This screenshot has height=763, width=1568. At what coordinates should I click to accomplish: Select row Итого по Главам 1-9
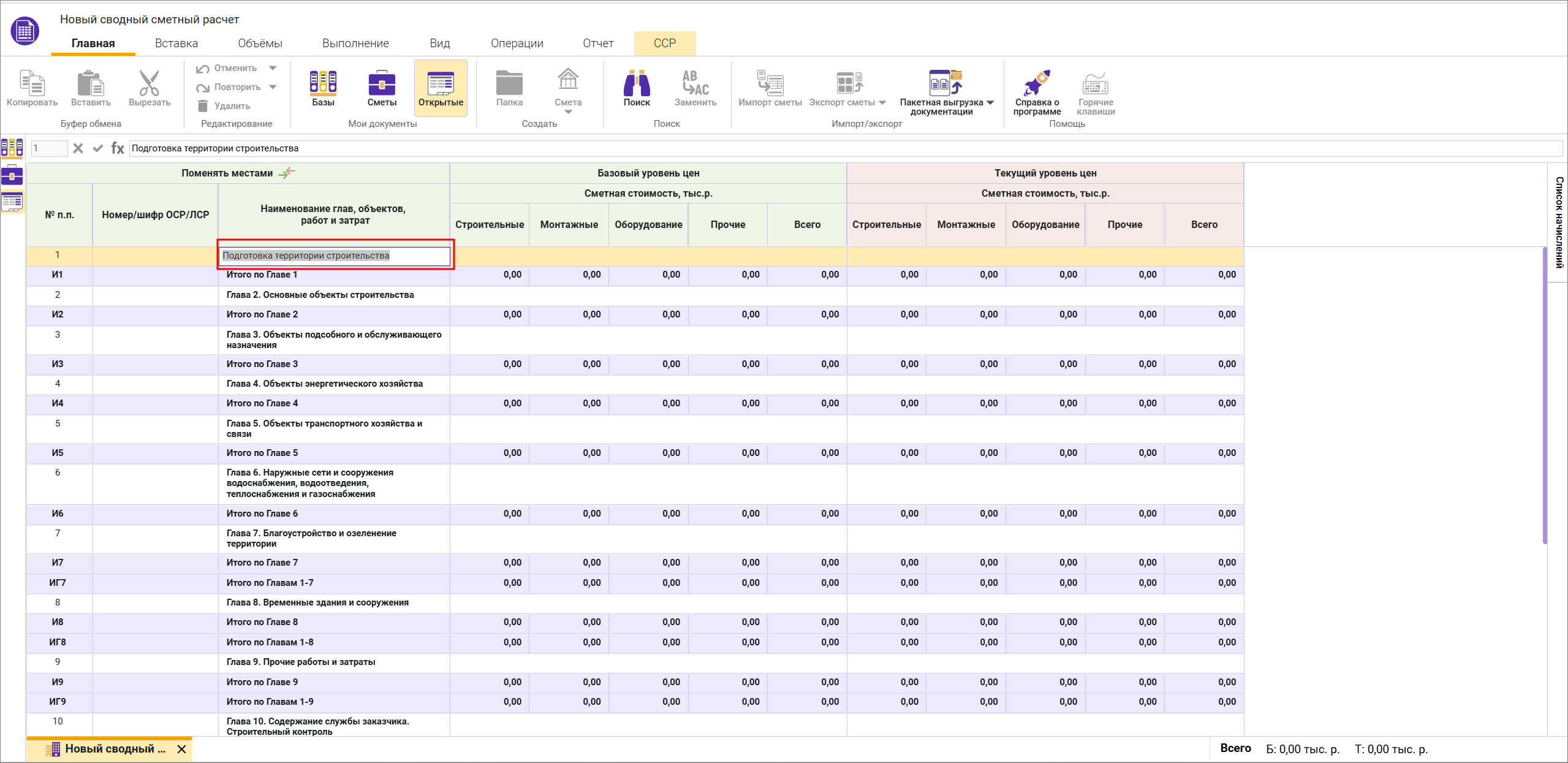pyautogui.click(x=635, y=702)
